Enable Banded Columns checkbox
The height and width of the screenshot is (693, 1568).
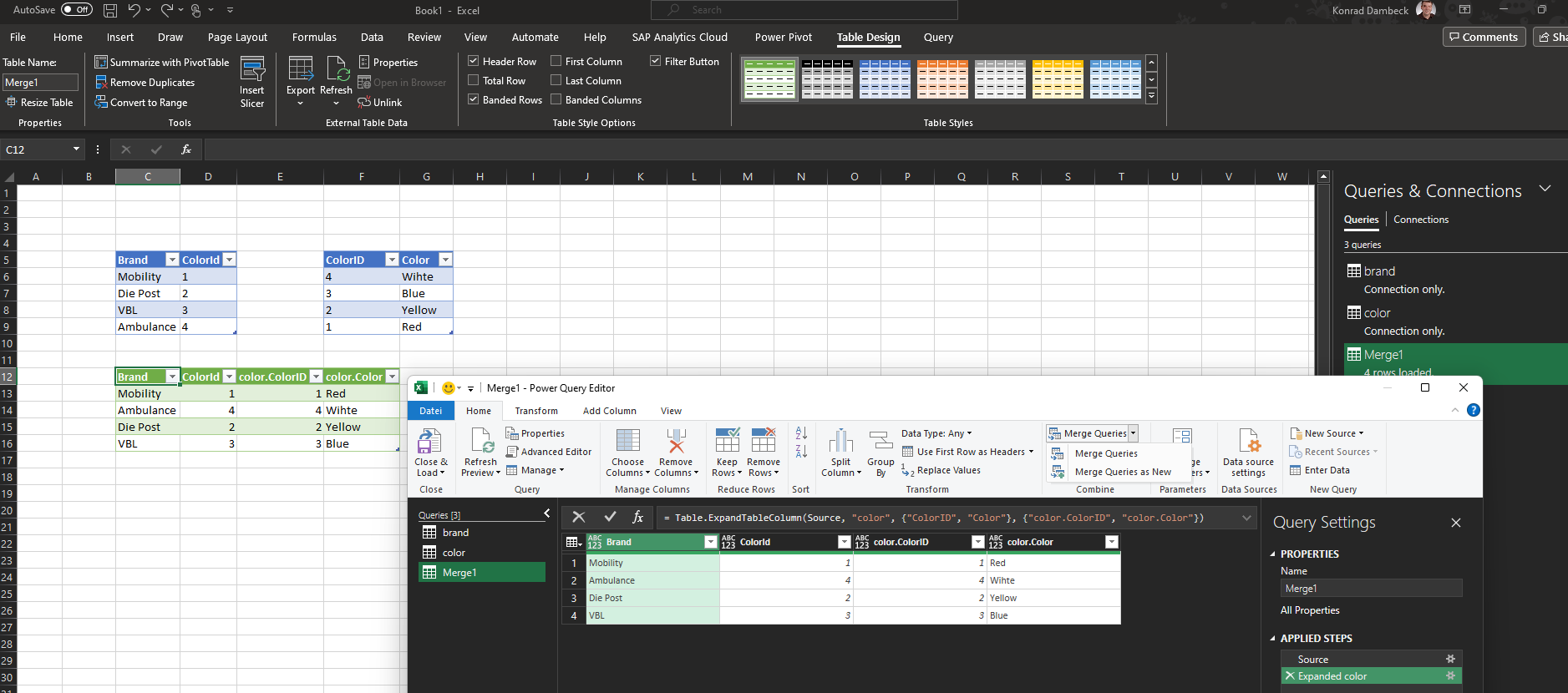556,99
